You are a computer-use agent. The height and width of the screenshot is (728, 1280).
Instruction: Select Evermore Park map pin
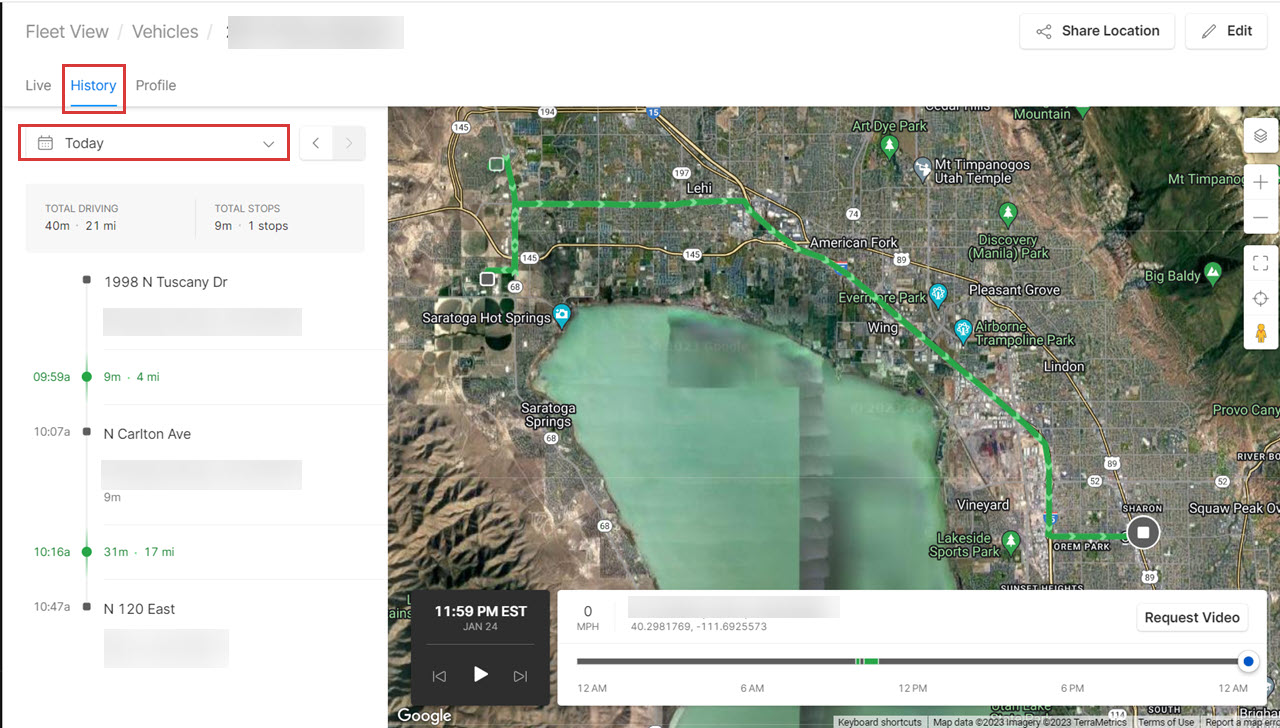938,295
